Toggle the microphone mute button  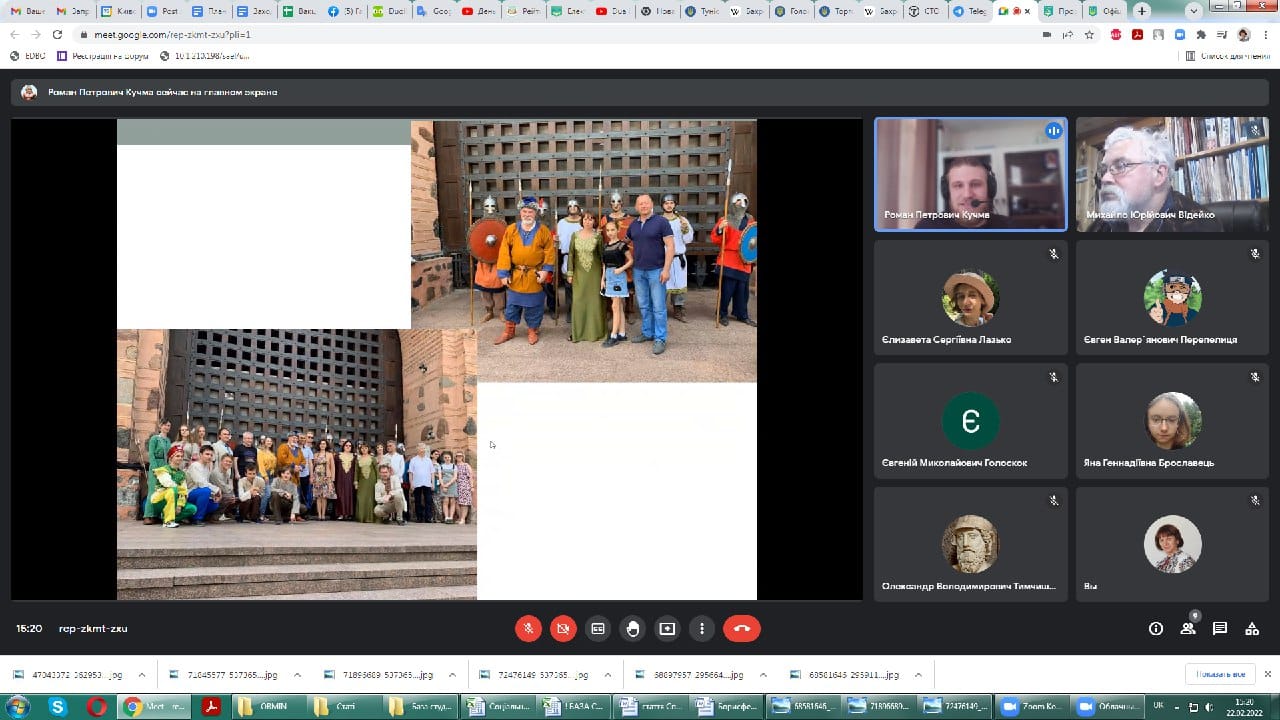coord(528,629)
